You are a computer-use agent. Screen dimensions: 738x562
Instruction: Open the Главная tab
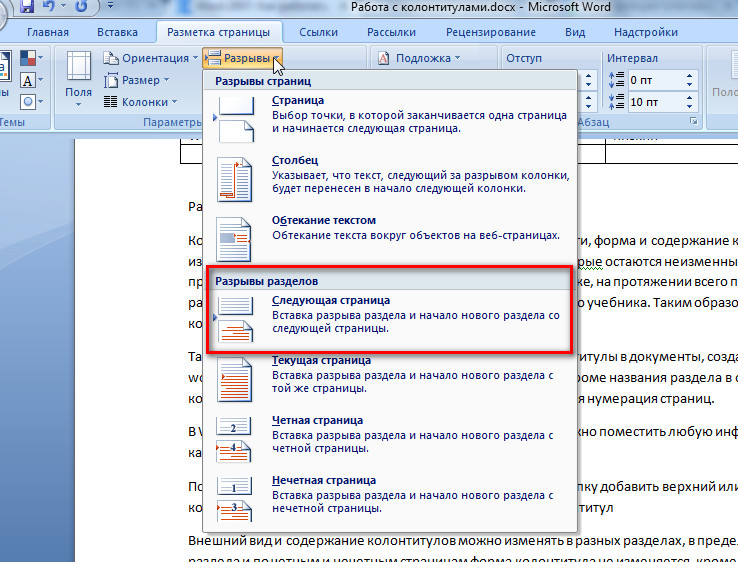pos(48,32)
